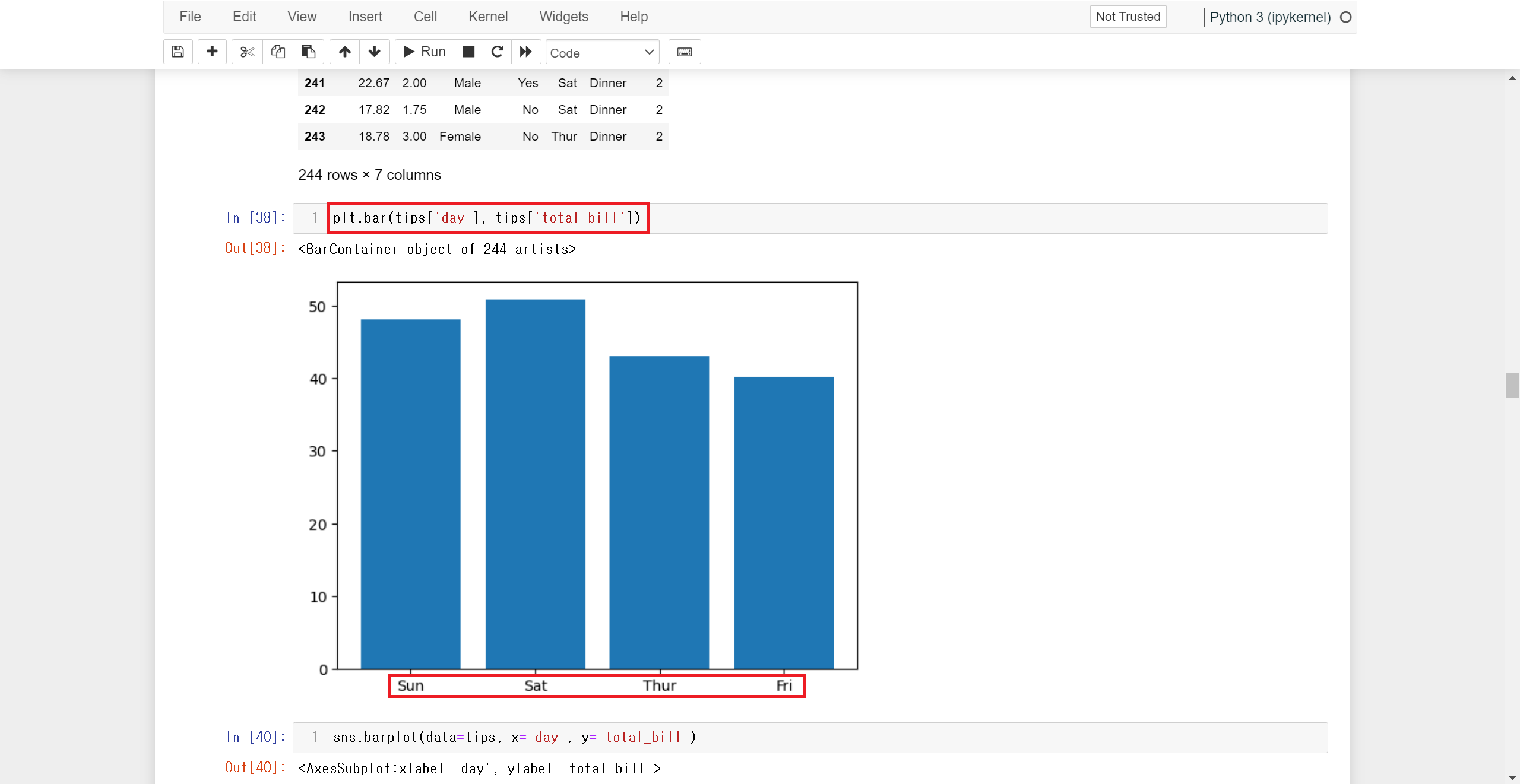Image resolution: width=1520 pixels, height=784 pixels.
Task: Copy selected cells icon
Action: 278,52
